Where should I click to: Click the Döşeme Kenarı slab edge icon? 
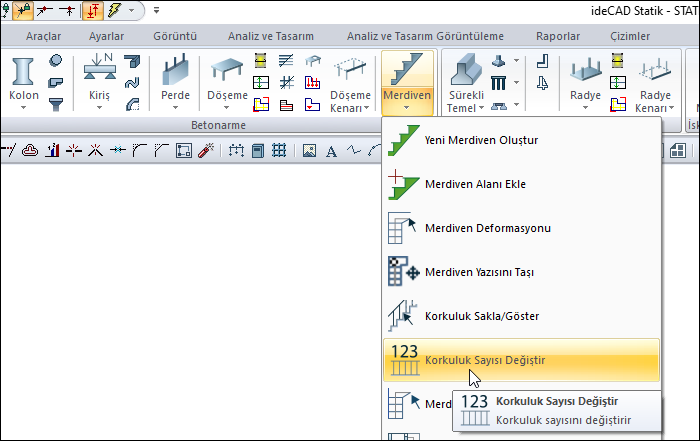click(350, 70)
